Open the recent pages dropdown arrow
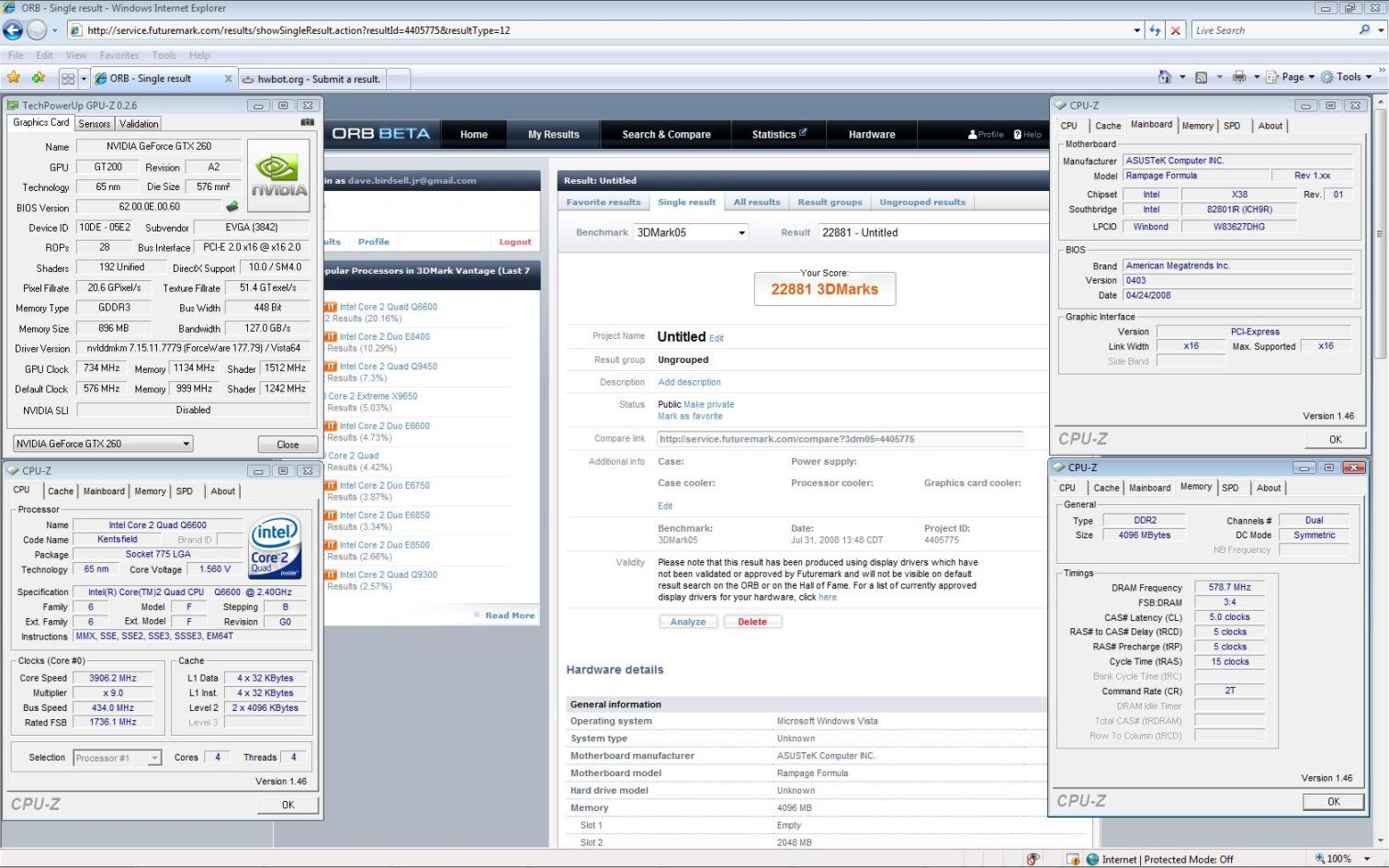Screen dimensions: 1389x868 [x=54, y=30]
